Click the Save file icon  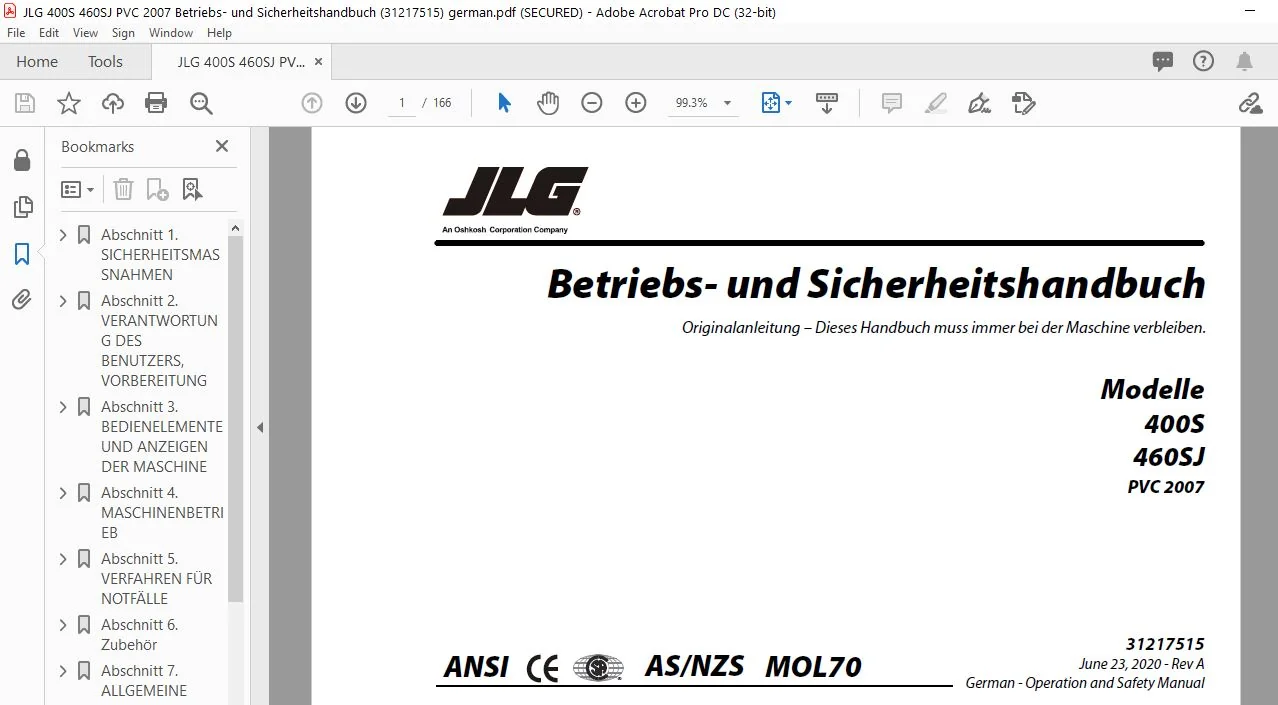tap(25, 103)
